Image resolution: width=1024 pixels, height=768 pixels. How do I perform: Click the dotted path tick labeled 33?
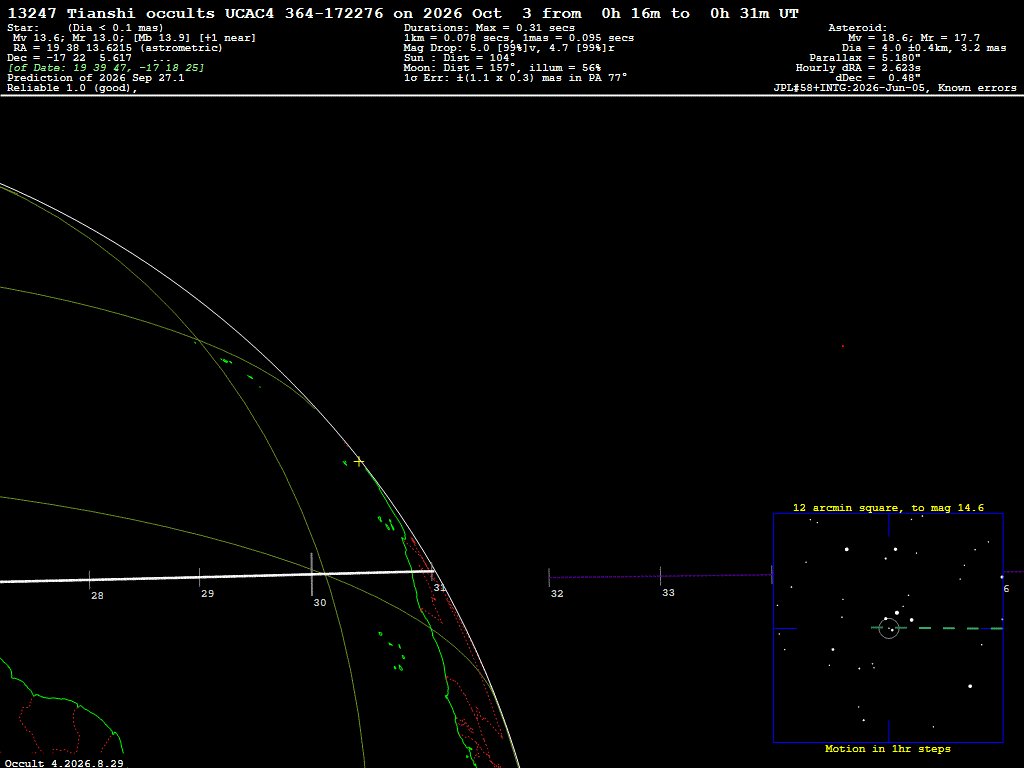coord(660,576)
